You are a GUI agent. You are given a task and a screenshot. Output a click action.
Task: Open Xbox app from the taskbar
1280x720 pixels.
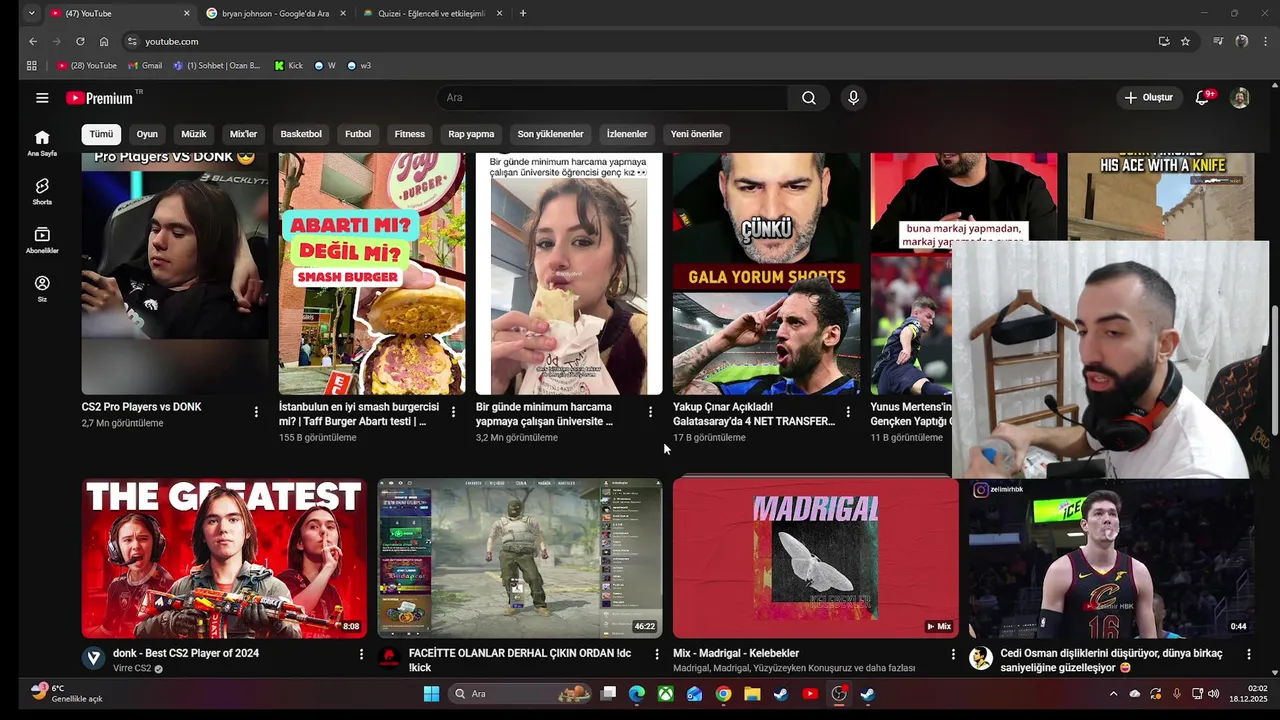(x=665, y=694)
